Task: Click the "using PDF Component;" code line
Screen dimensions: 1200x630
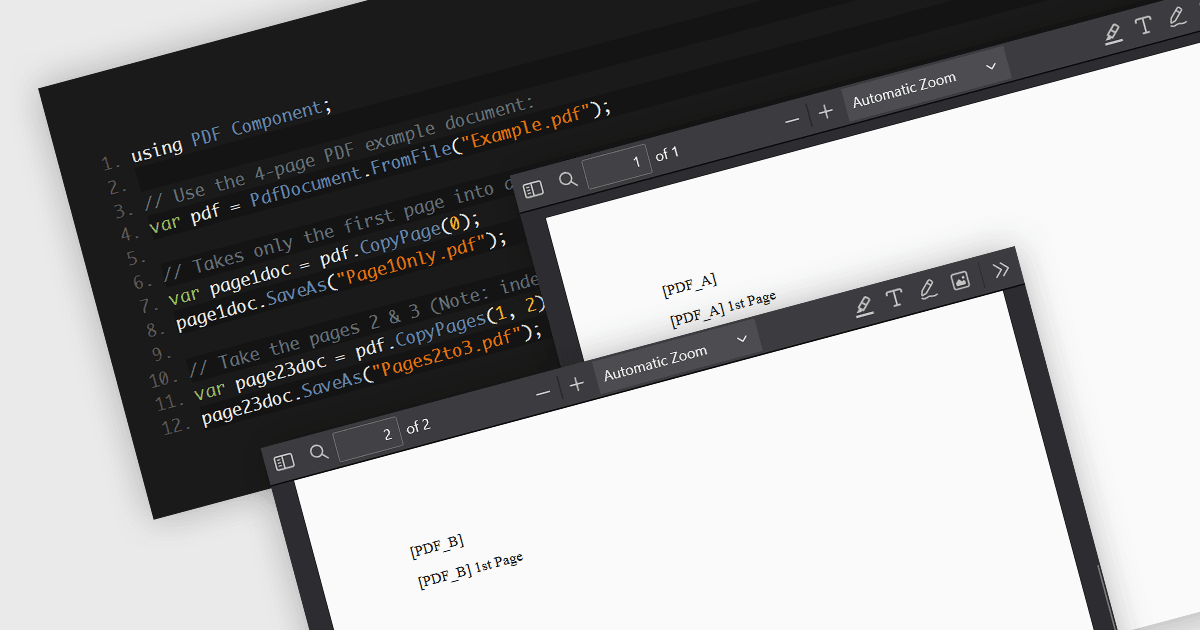Action: pos(231,130)
